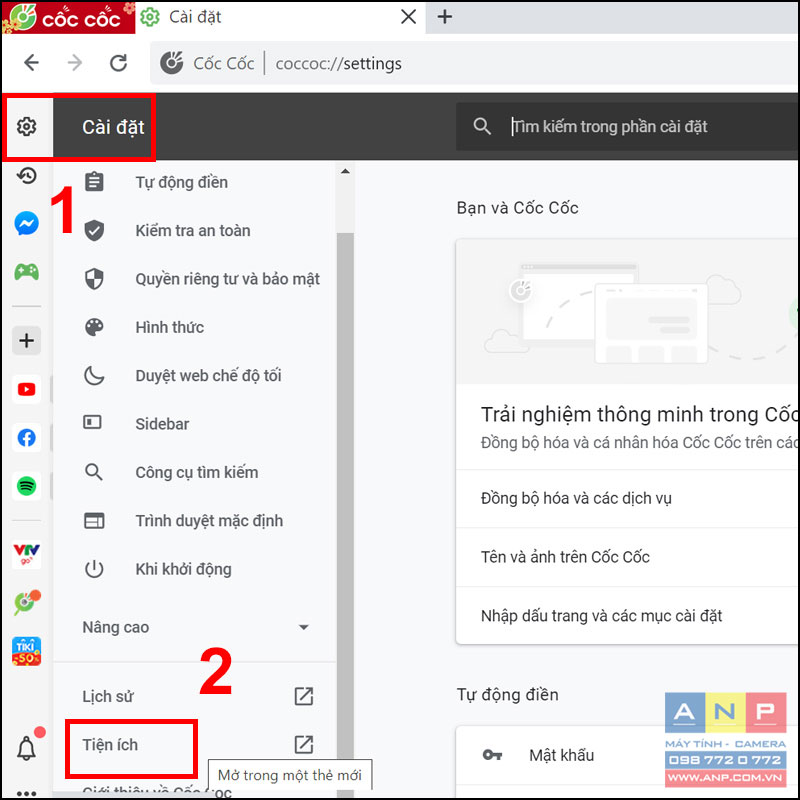Click the settings menu scroll up arrow
The width and height of the screenshot is (800, 800).
click(345, 171)
